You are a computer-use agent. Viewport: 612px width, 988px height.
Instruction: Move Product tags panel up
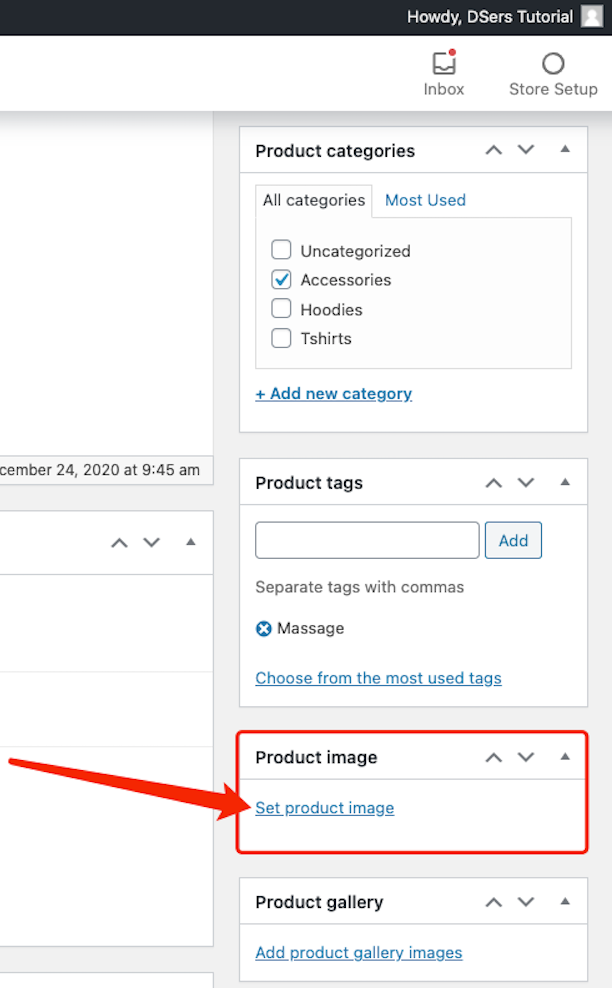click(494, 483)
